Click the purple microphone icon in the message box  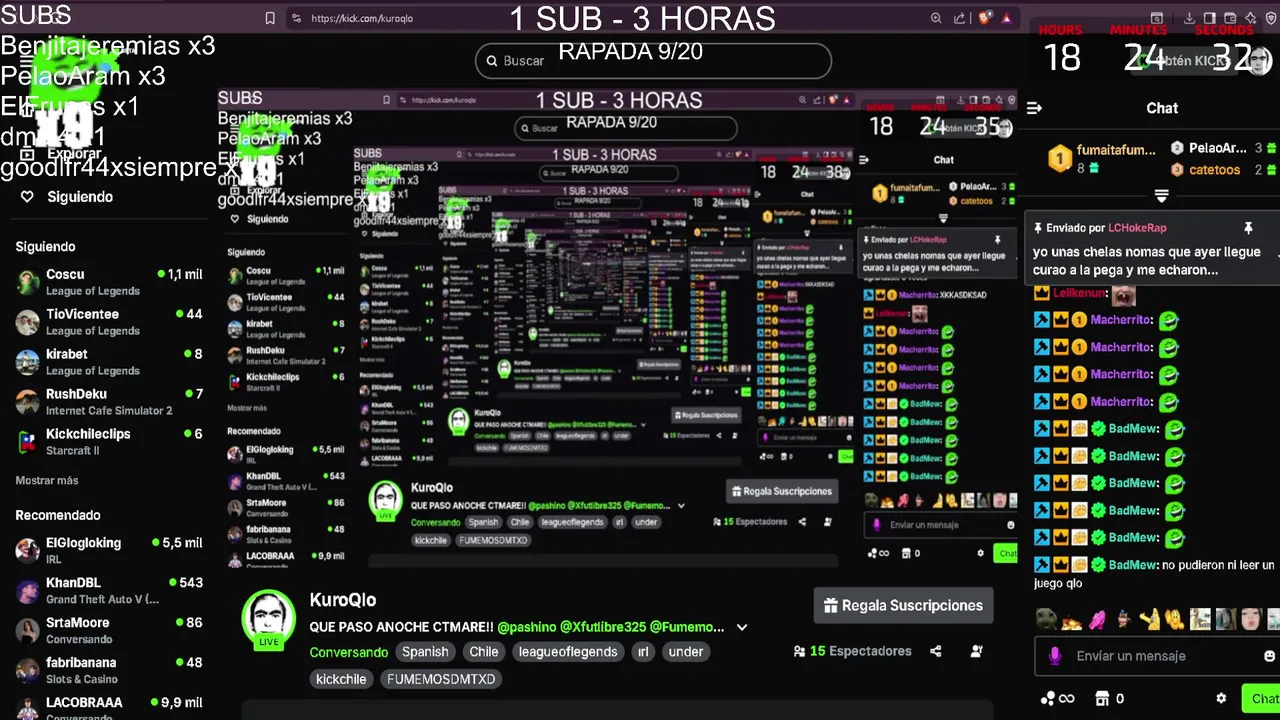(1054, 656)
